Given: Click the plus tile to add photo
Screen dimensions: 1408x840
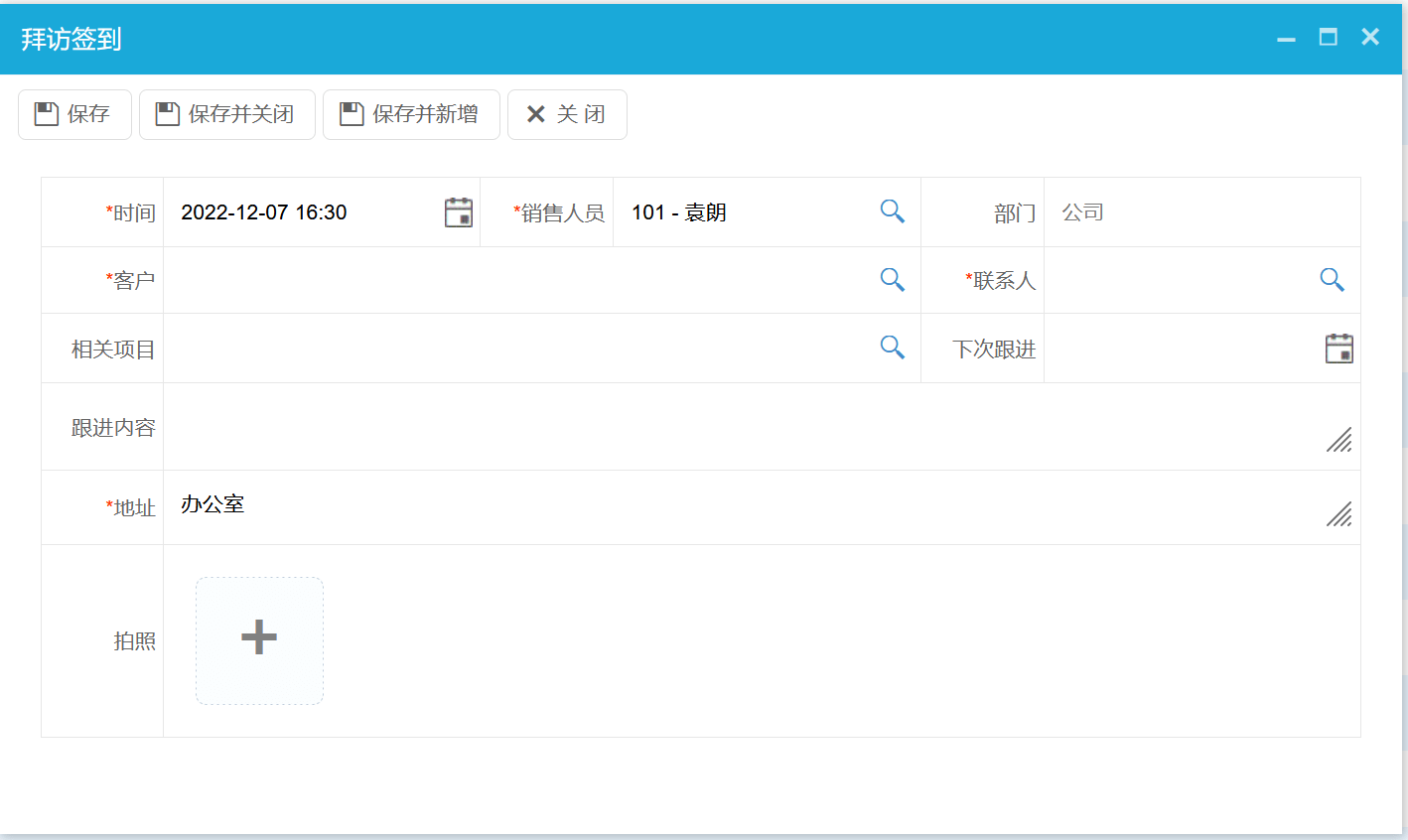Looking at the screenshot, I should pos(259,640).
